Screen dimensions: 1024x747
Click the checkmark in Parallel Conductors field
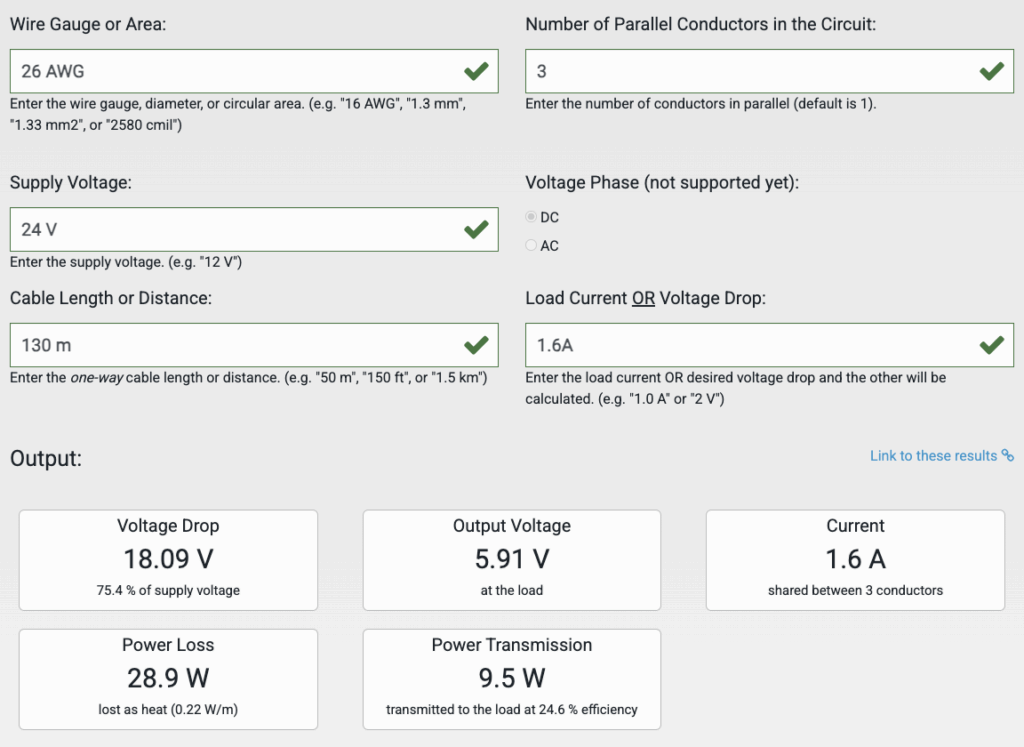tap(991, 71)
